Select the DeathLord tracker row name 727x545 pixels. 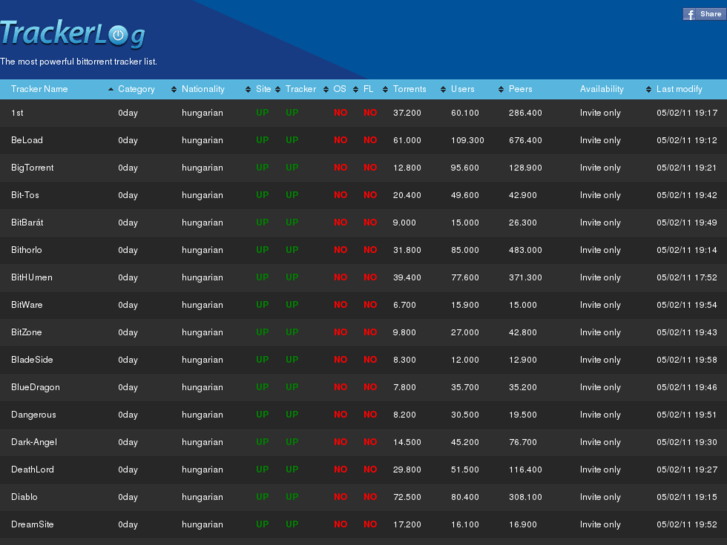tap(32, 469)
